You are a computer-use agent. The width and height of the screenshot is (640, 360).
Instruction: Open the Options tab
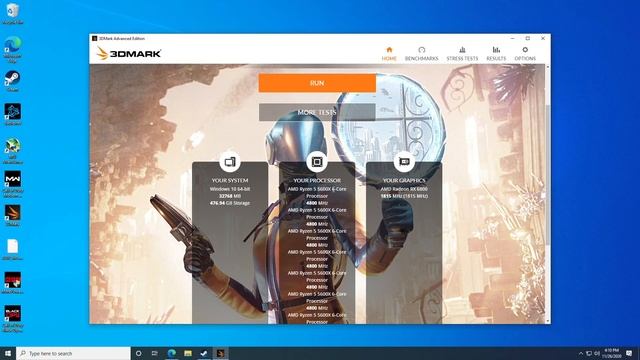click(x=525, y=53)
